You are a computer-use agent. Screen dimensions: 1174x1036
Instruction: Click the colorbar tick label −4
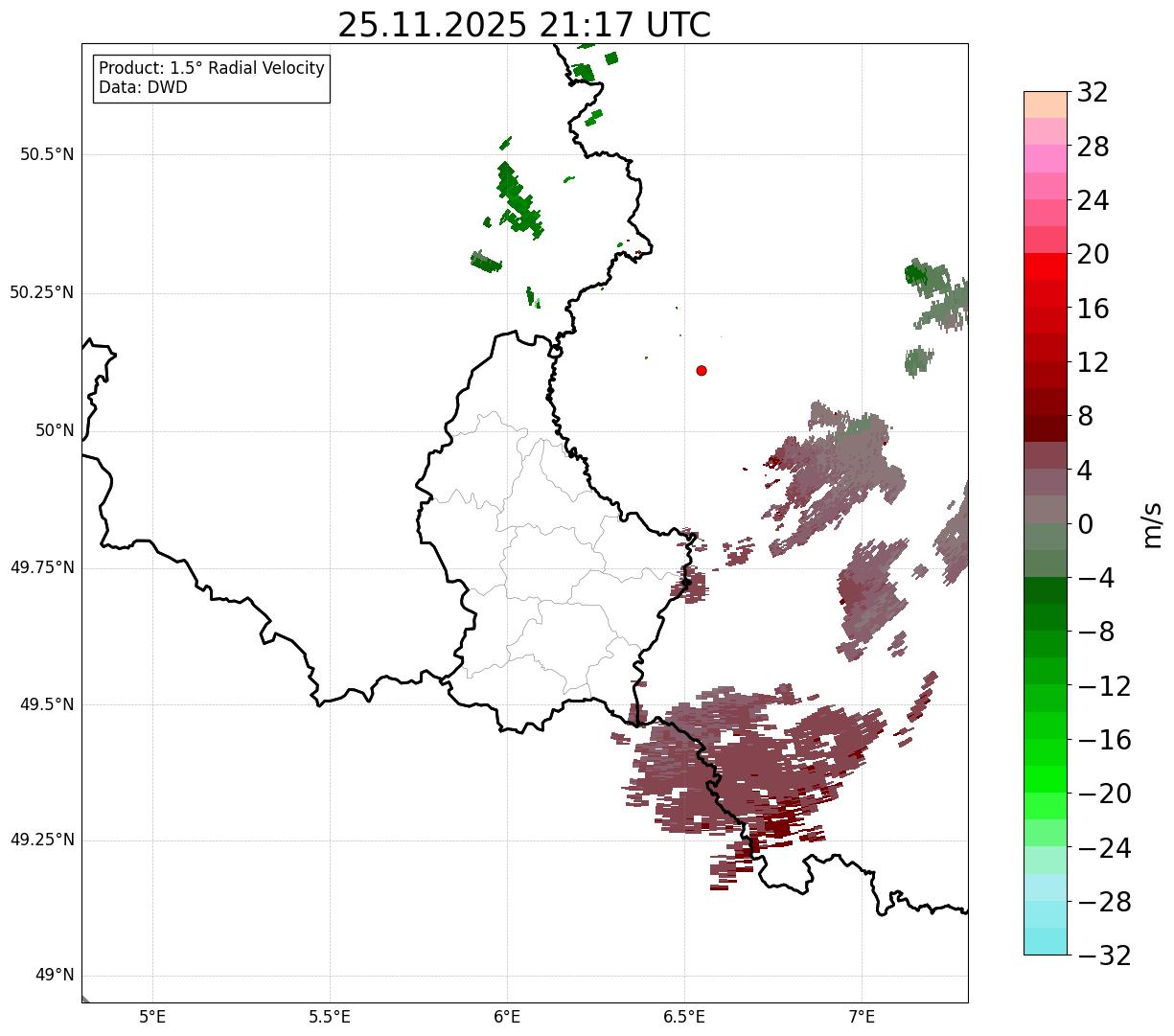click(x=1095, y=578)
